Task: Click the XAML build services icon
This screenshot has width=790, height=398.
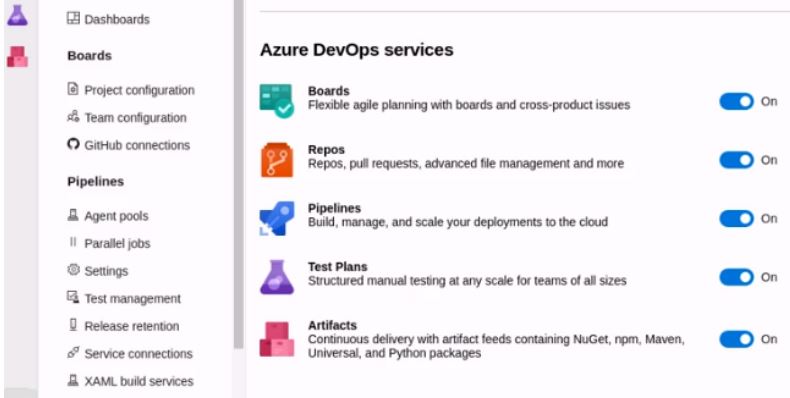Action: pyautogui.click(x=74, y=380)
